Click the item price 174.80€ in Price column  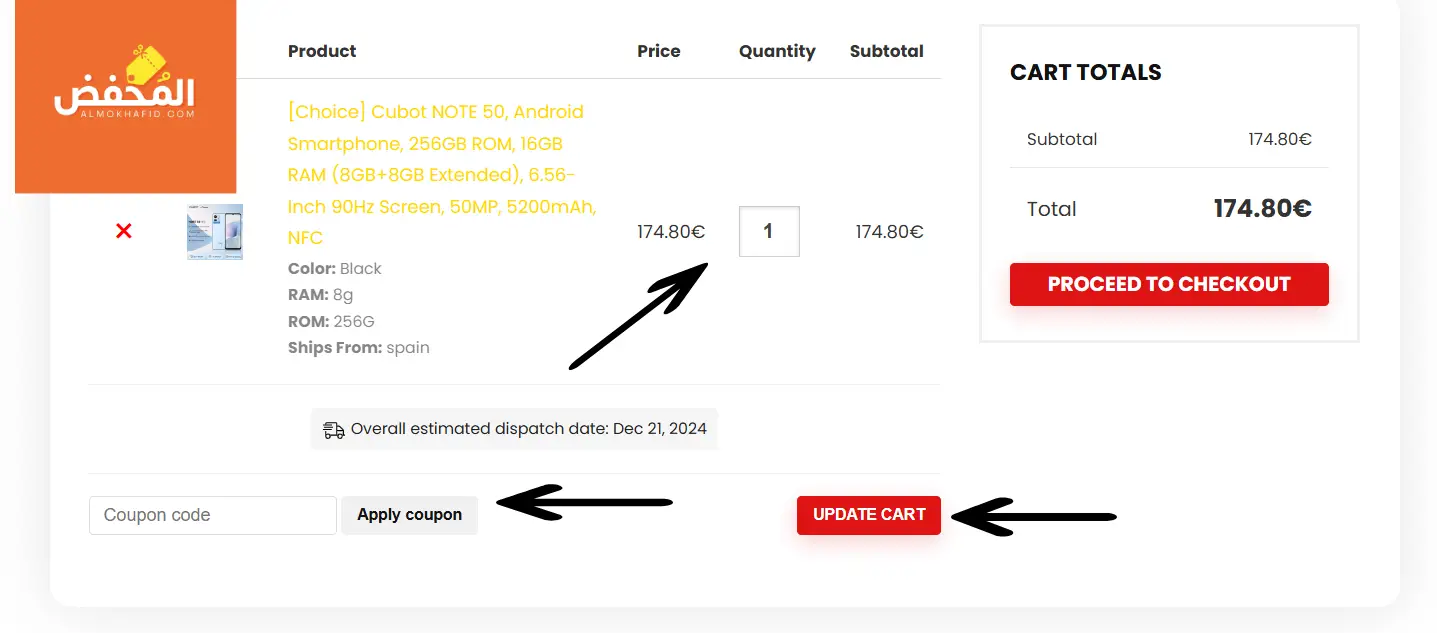(x=671, y=232)
